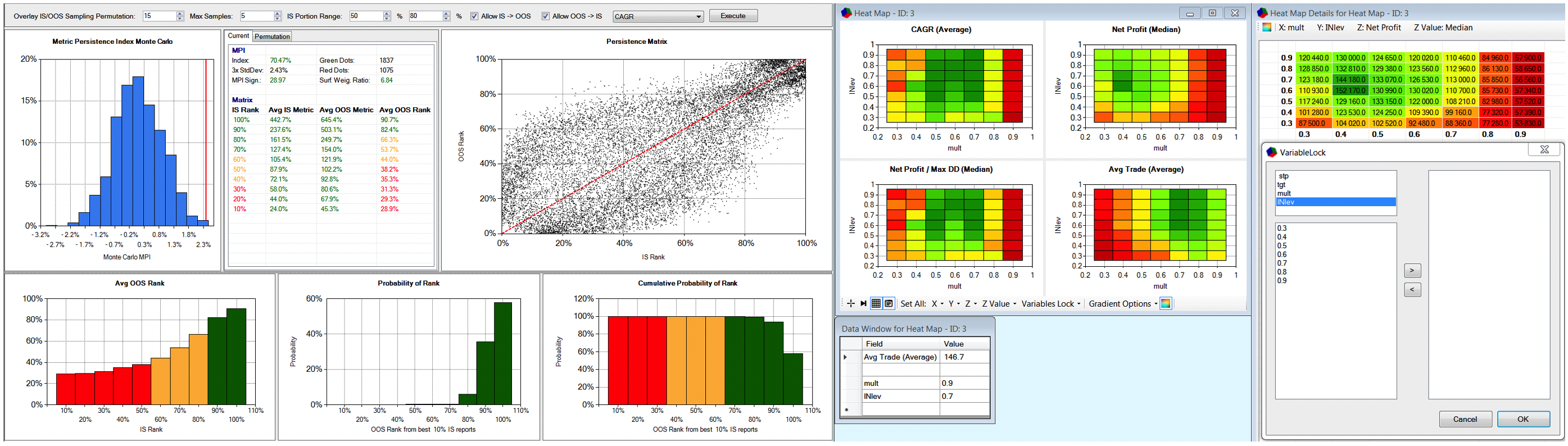This screenshot has width=1568, height=446.
Task: Open the Set All X dropdown
Action: tap(937, 304)
